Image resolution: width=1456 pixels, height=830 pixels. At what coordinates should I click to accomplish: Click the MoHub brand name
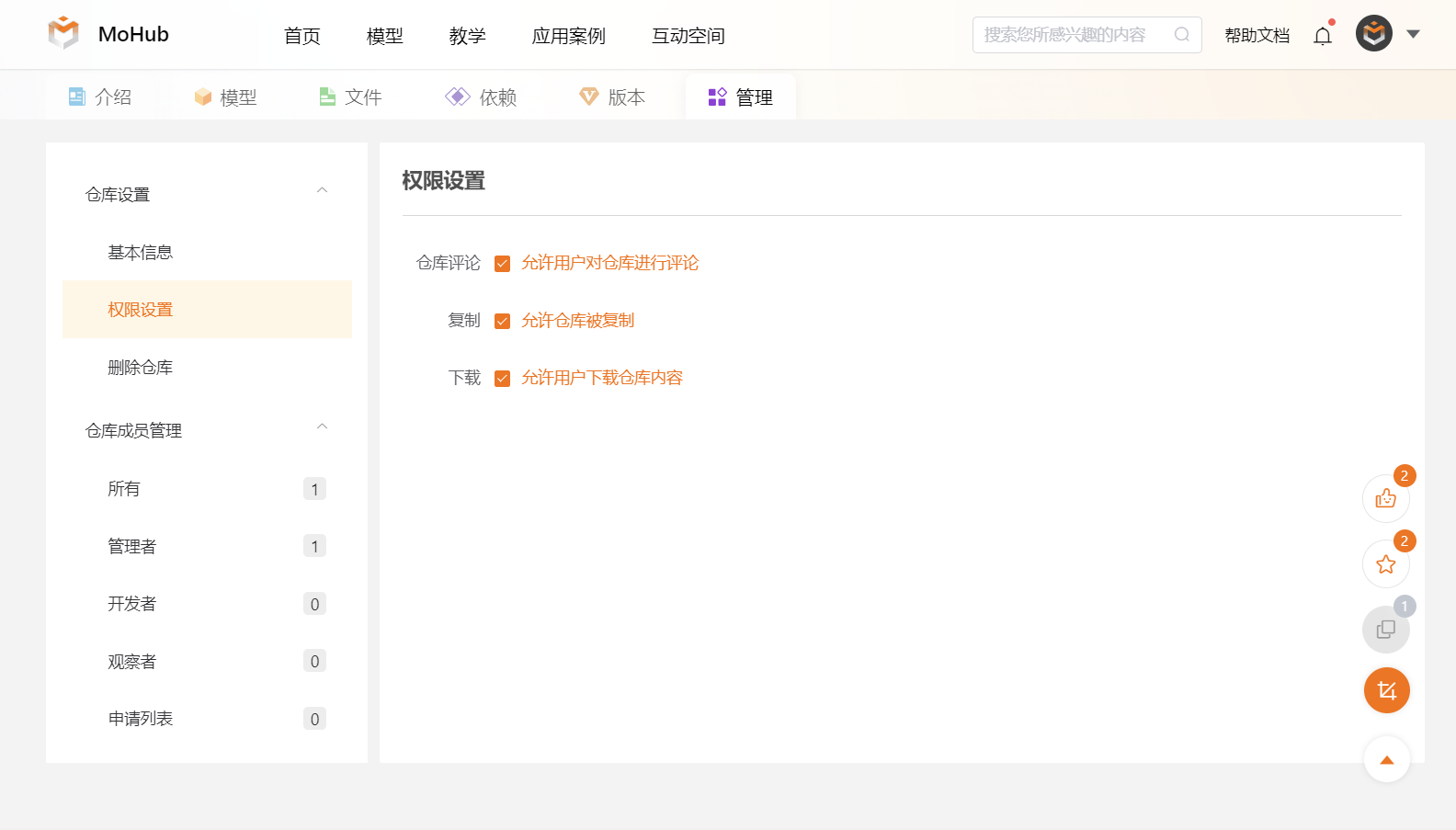133,34
